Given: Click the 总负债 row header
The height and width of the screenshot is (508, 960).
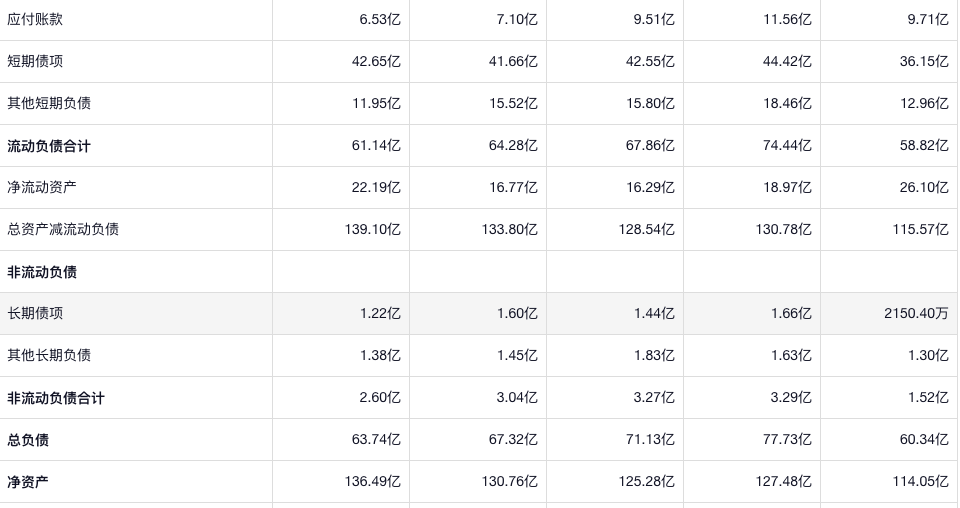Looking at the screenshot, I should [x=28, y=440].
